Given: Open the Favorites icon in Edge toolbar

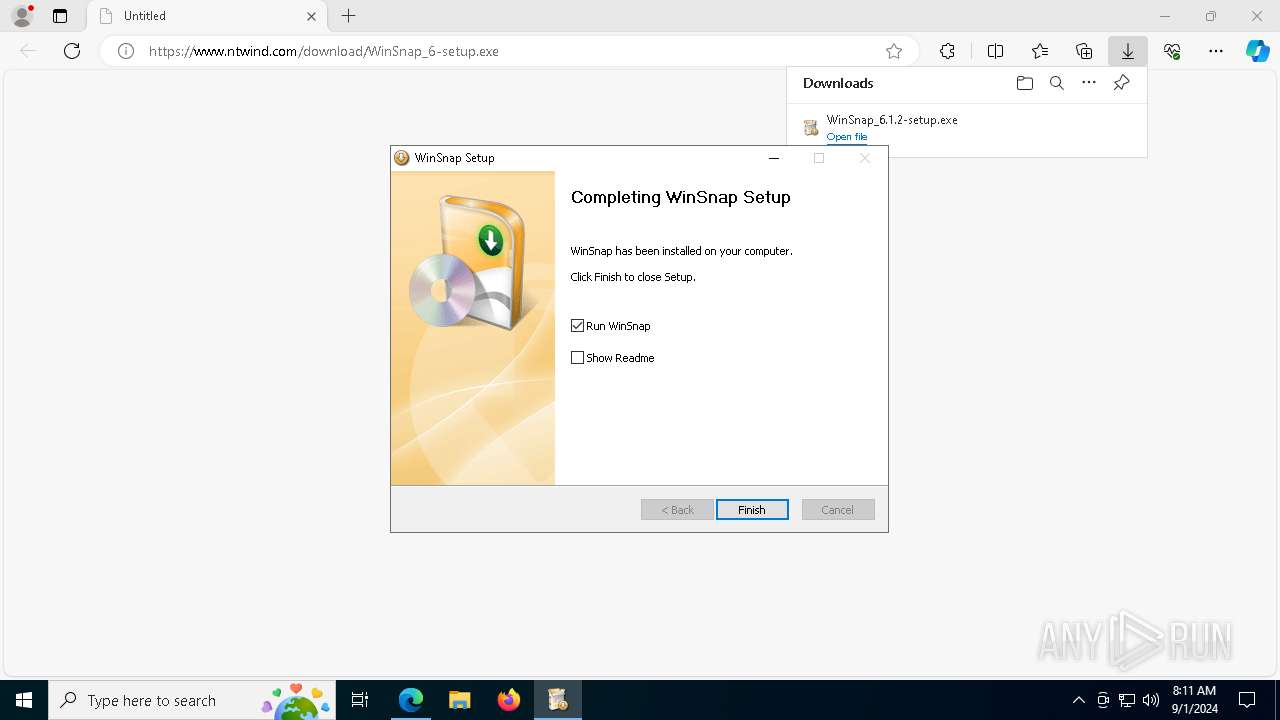Looking at the screenshot, I should [x=1040, y=51].
